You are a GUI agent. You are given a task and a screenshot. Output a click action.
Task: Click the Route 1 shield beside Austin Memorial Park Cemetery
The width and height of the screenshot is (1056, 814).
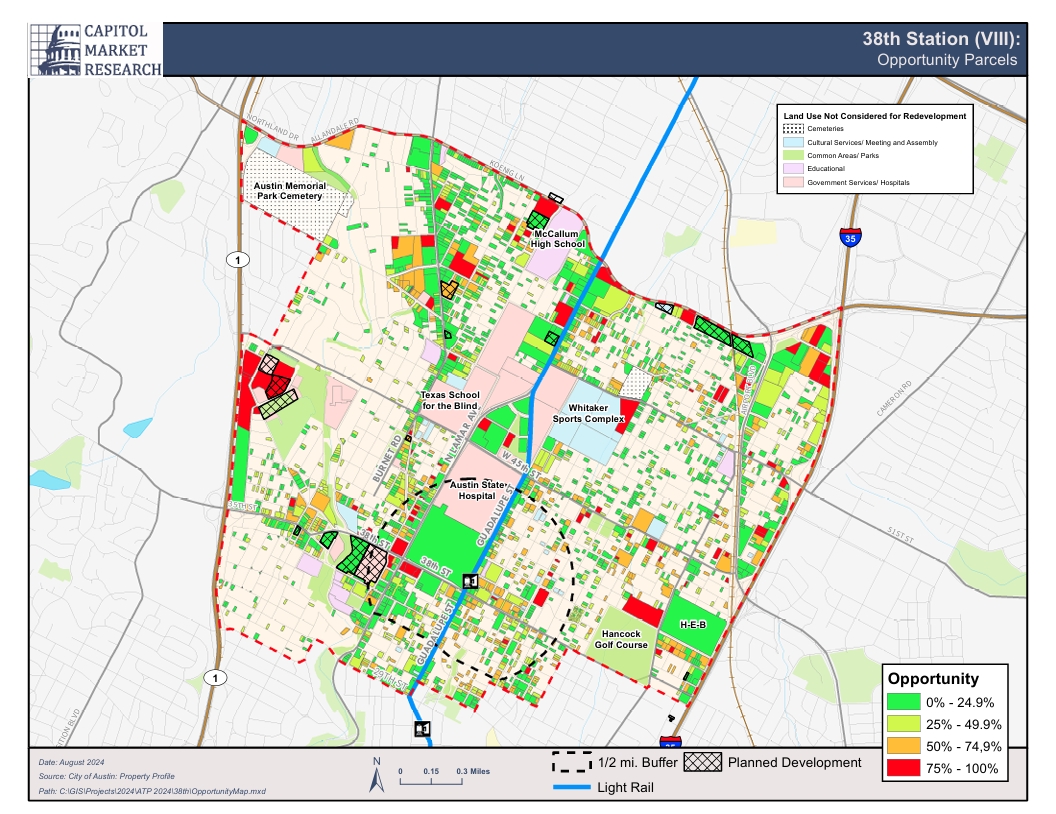pos(238,260)
